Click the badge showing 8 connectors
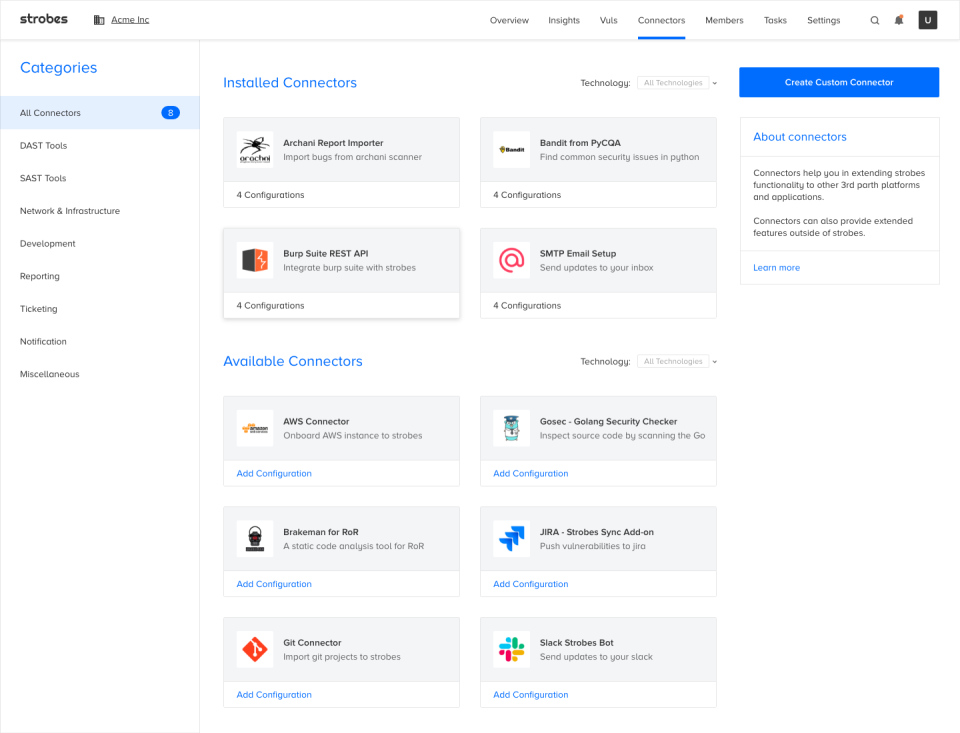 170,113
